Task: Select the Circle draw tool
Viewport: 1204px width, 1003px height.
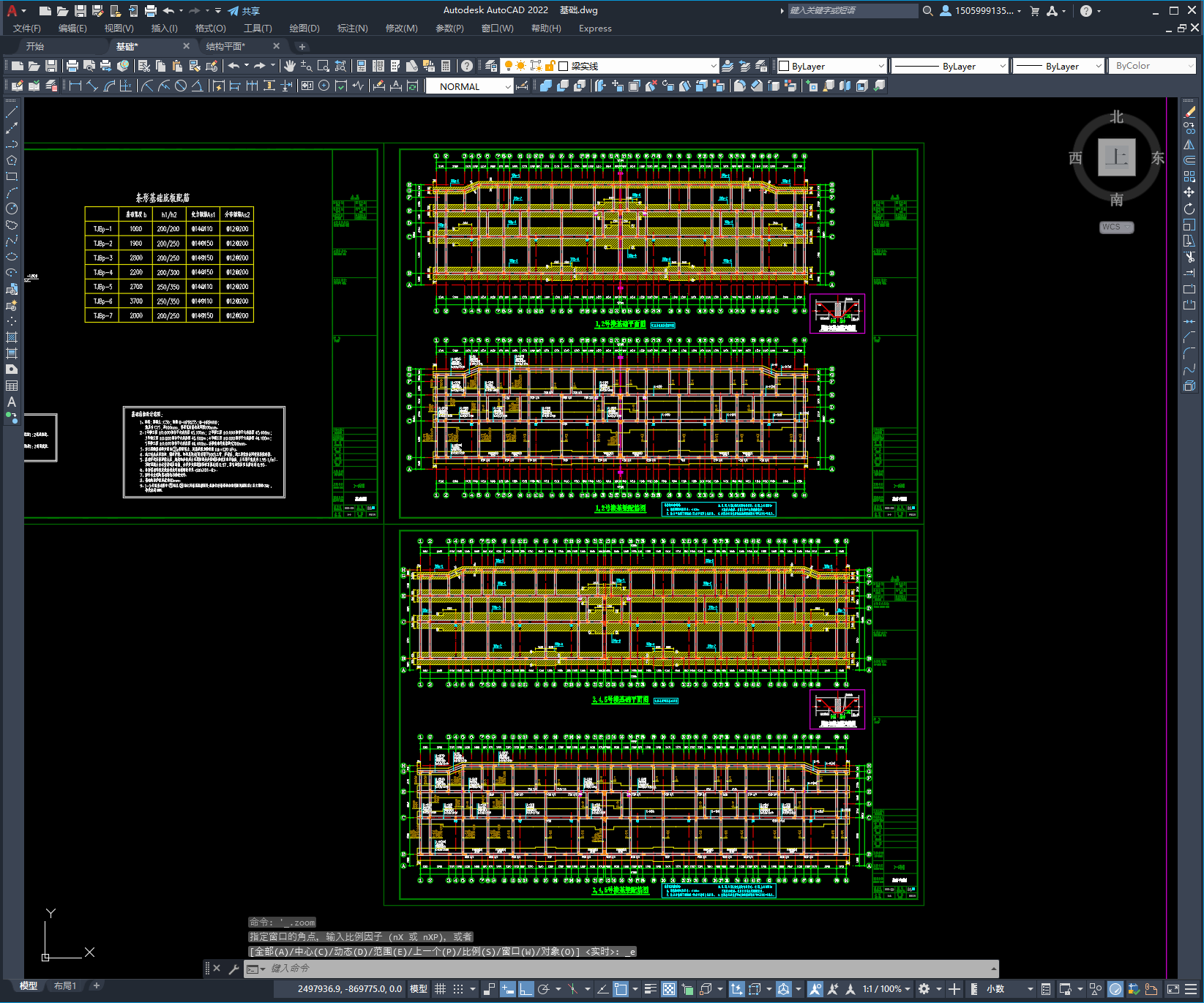Action: [x=12, y=209]
